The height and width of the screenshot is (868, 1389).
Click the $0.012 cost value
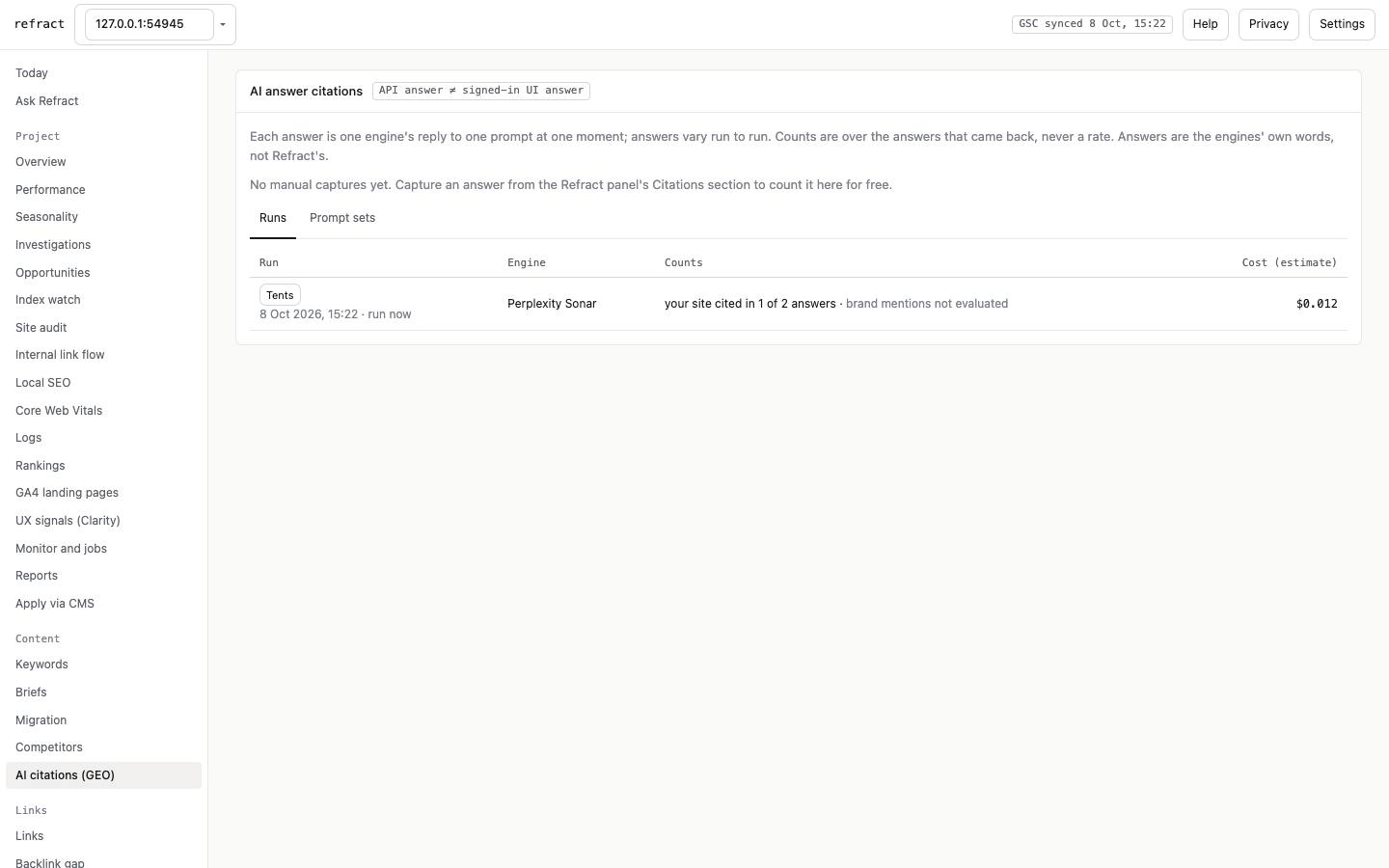click(1317, 304)
